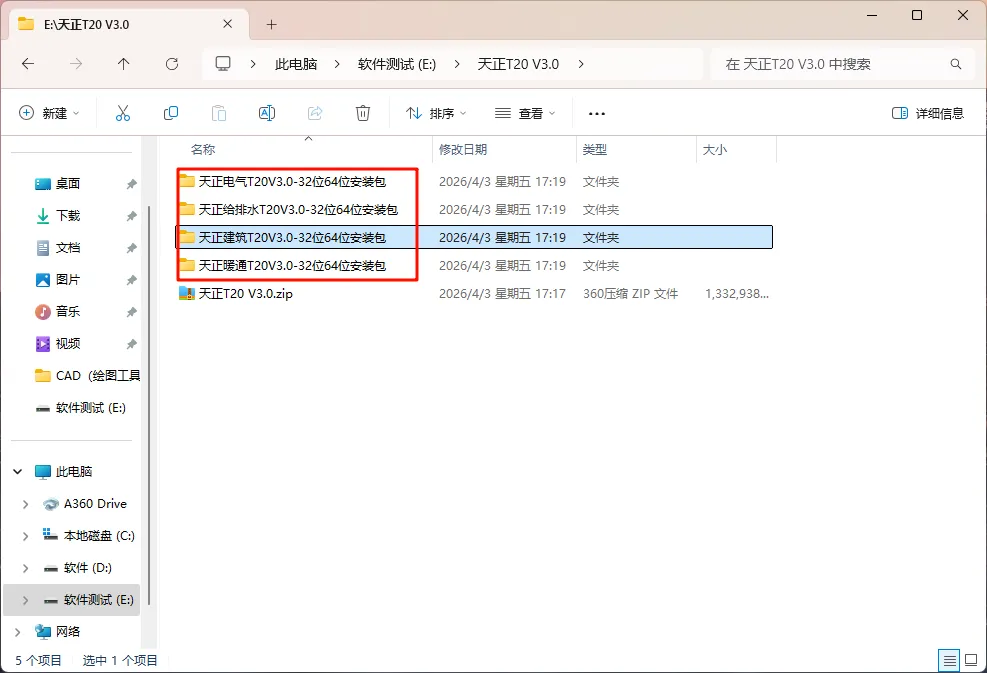Select 天正暖通T20V3.0-32位64位安装包 folder
The image size is (987, 673).
[x=292, y=265]
